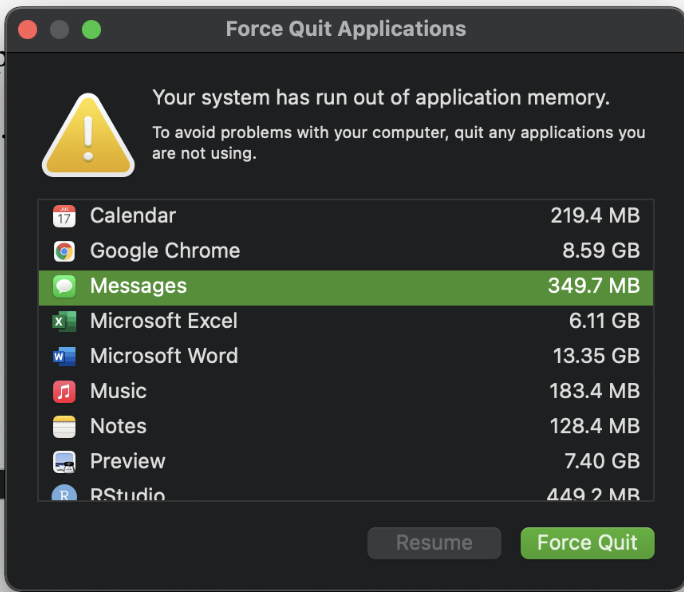The image size is (684, 592).
Task: Click the Microsoft Excel icon
Action: tap(64, 321)
